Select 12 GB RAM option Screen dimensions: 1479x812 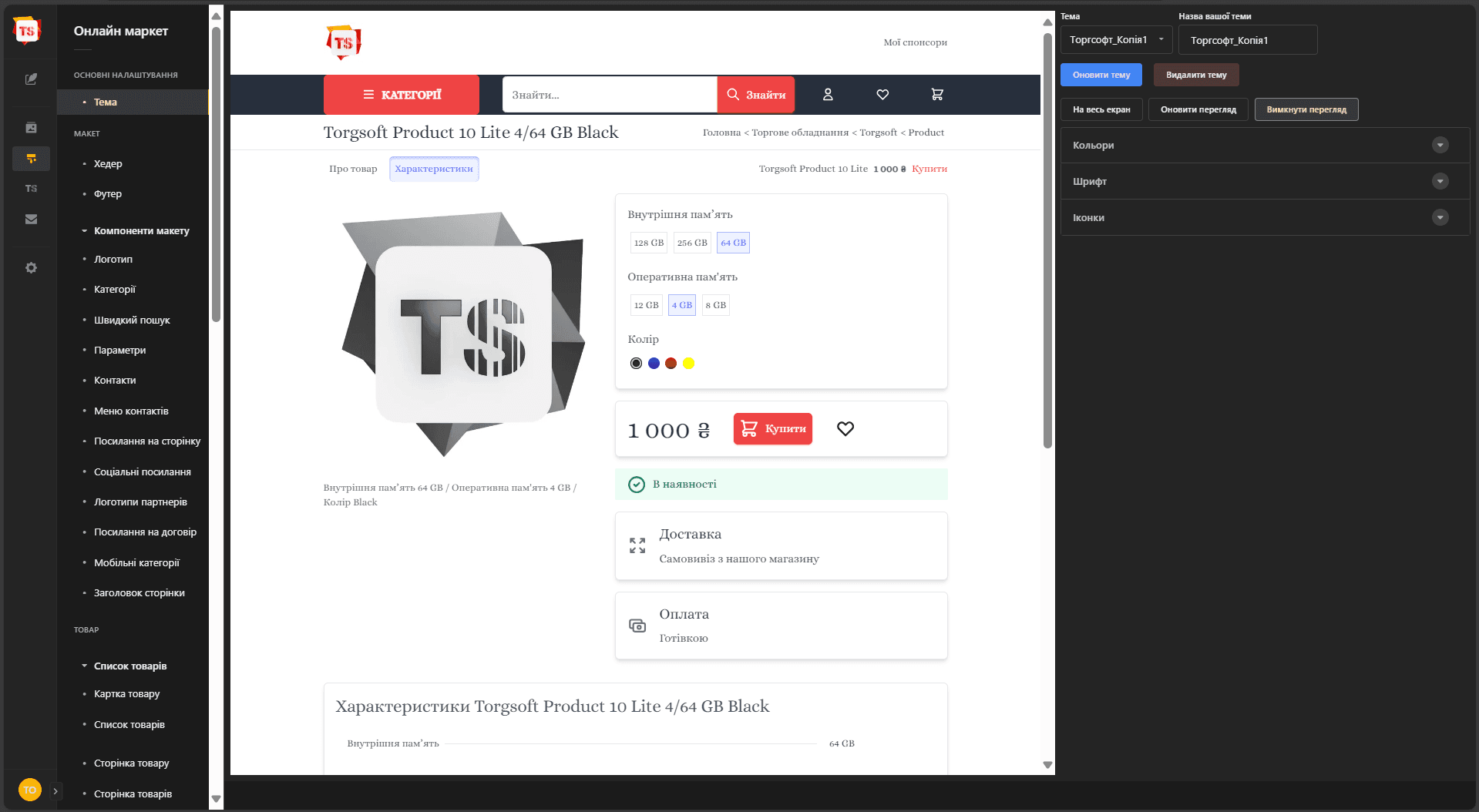click(x=646, y=305)
